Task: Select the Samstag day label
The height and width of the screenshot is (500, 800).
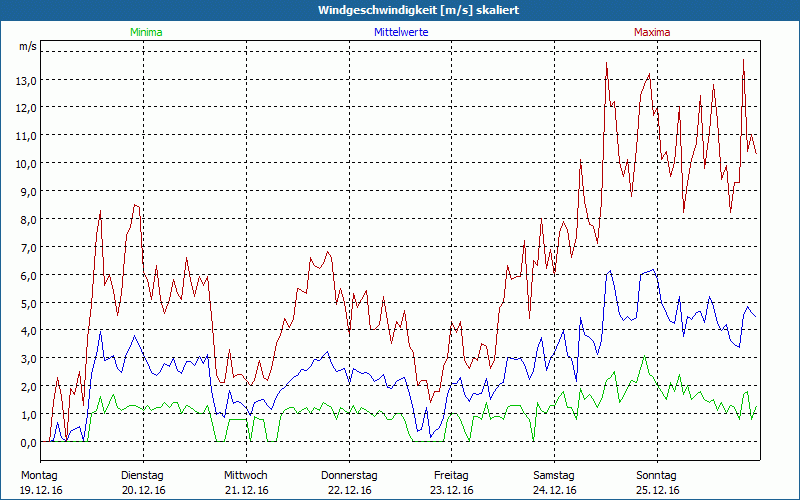Action: (x=554, y=475)
